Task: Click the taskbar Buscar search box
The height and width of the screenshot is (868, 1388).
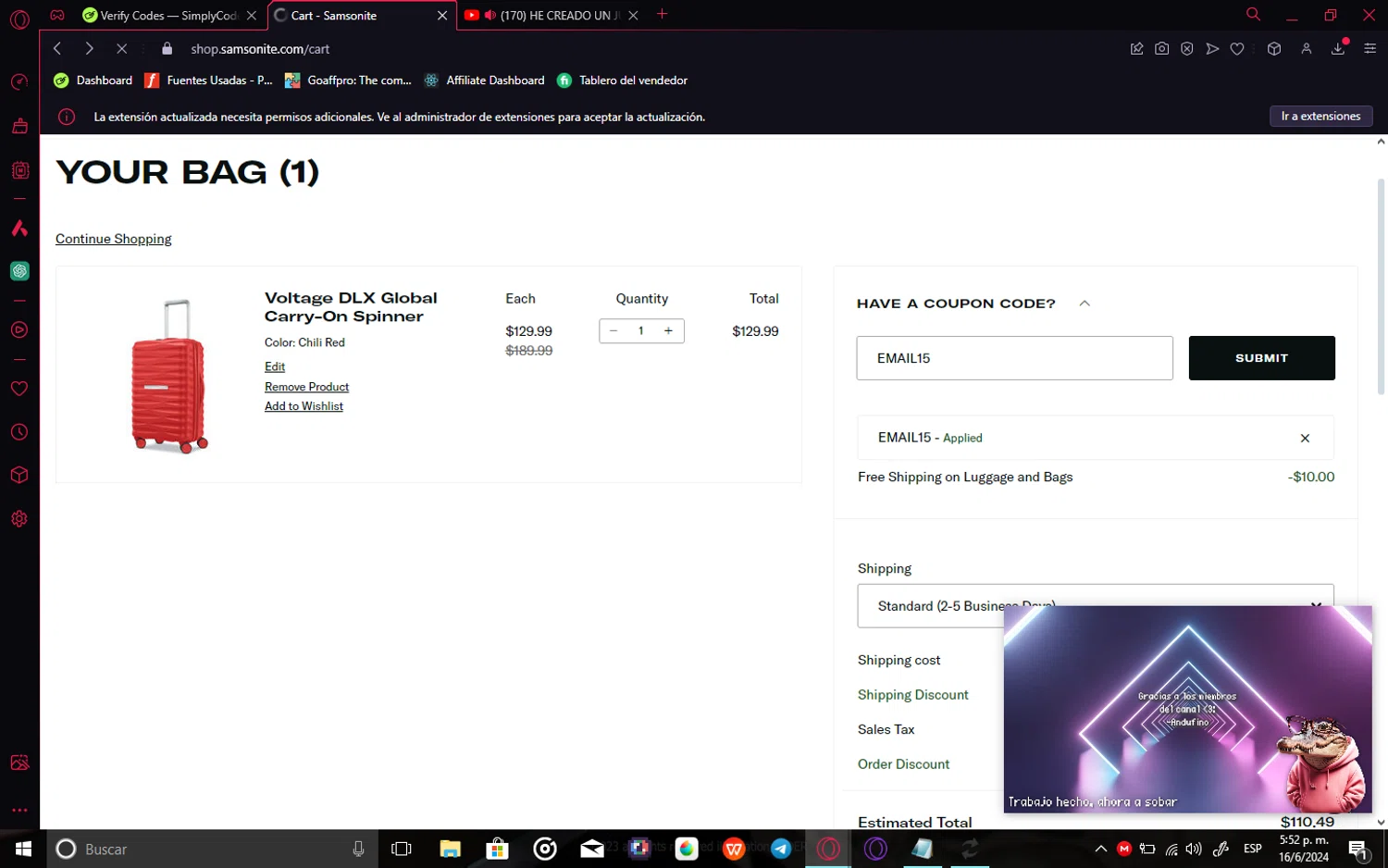Action: coord(211,849)
